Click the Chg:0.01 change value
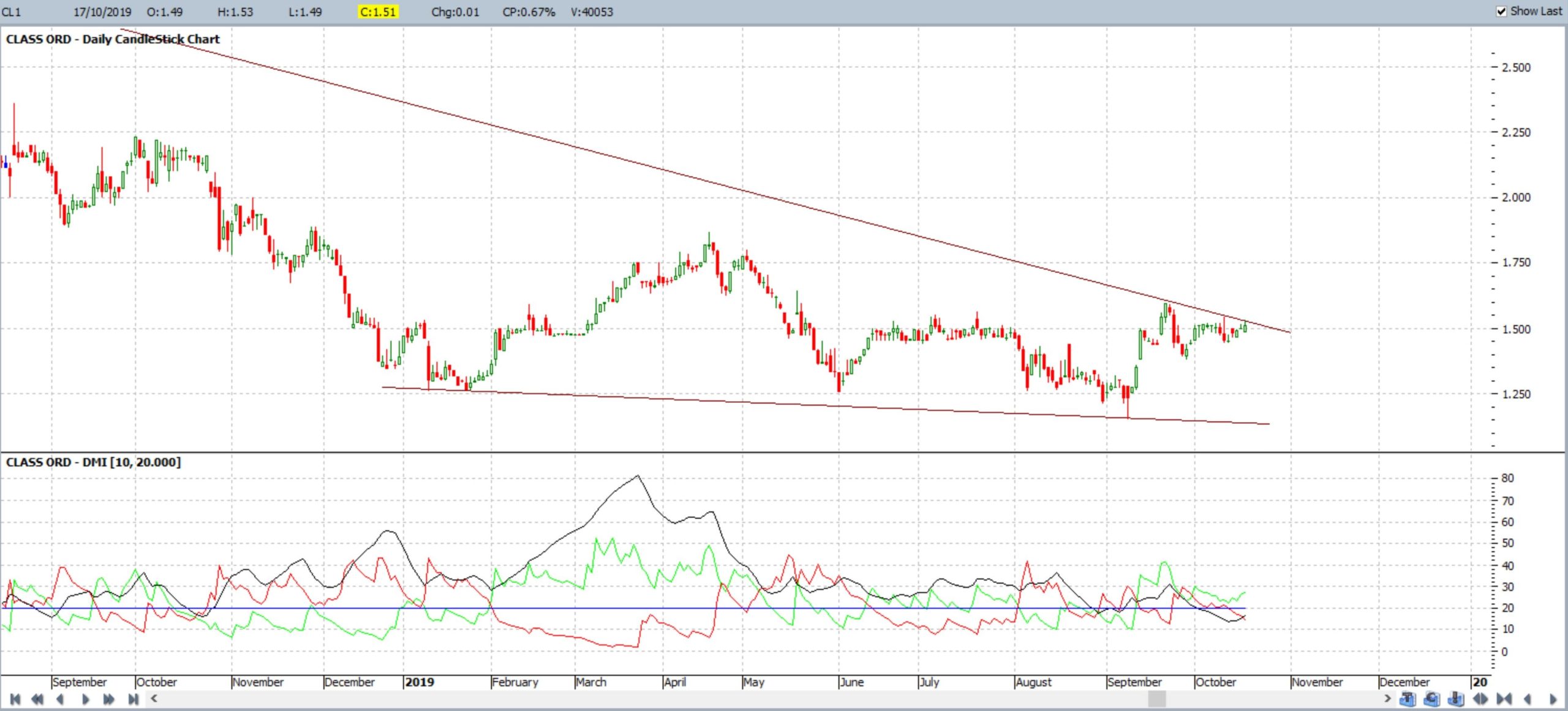This screenshot has width=1568, height=711. (455, 12)
